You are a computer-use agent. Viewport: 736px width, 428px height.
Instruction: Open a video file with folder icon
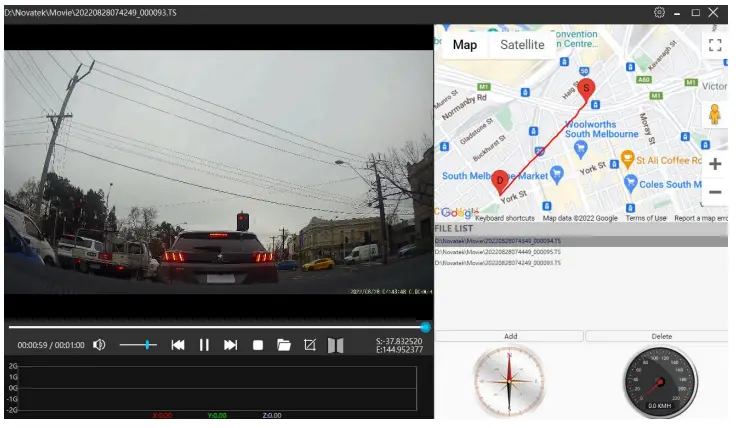tap(284, 345)
